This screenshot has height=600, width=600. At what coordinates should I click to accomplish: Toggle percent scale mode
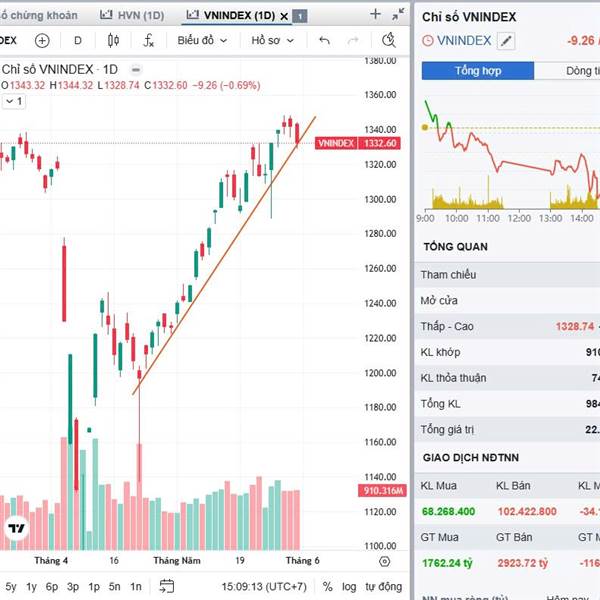pos(328,587)
